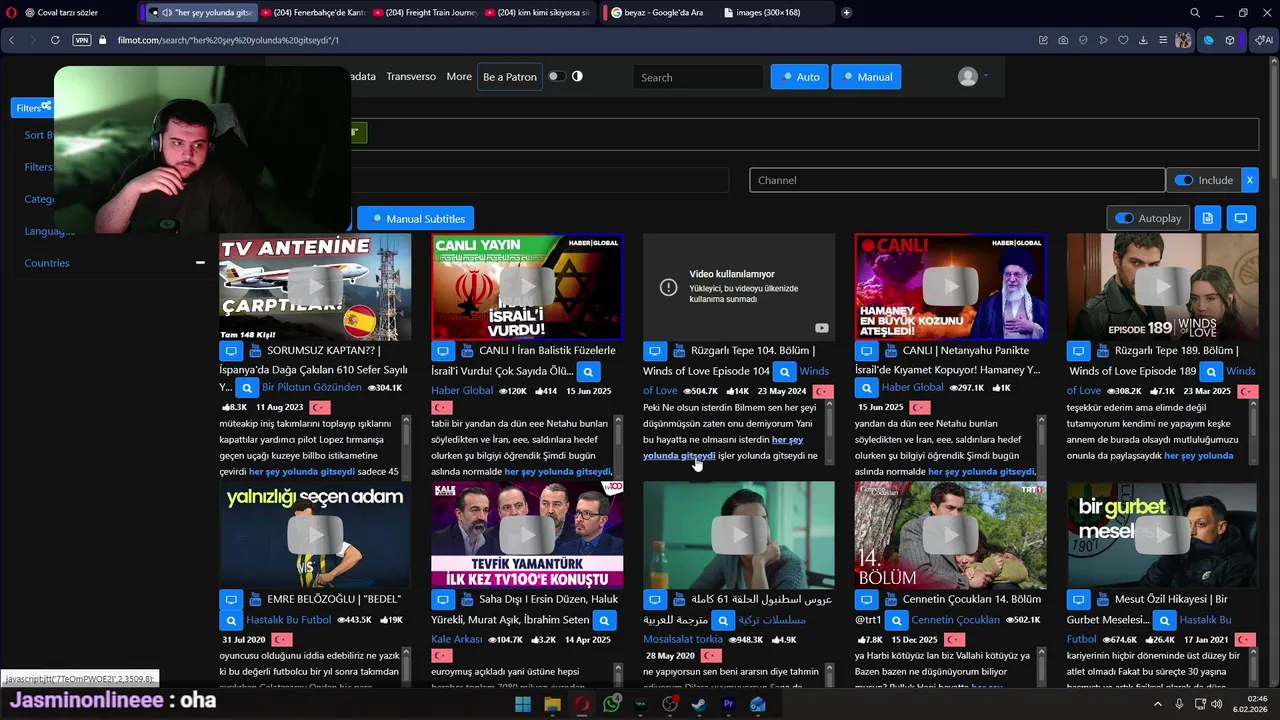Click the subtitle file icon next to Autoplay
This screenshot has height=720, width=1280.
click(1208, 218)
